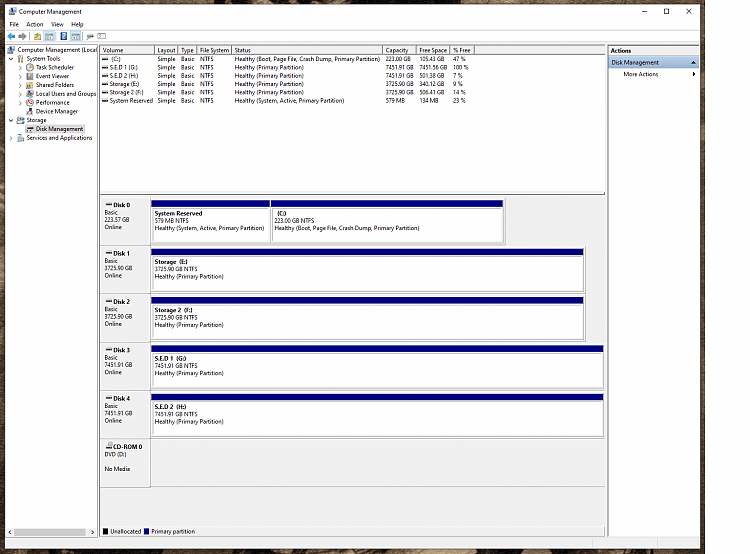
Task: Select the S.E.D 1 (G:) volume row
Action: pyautogui.click(x=287, y=67)
